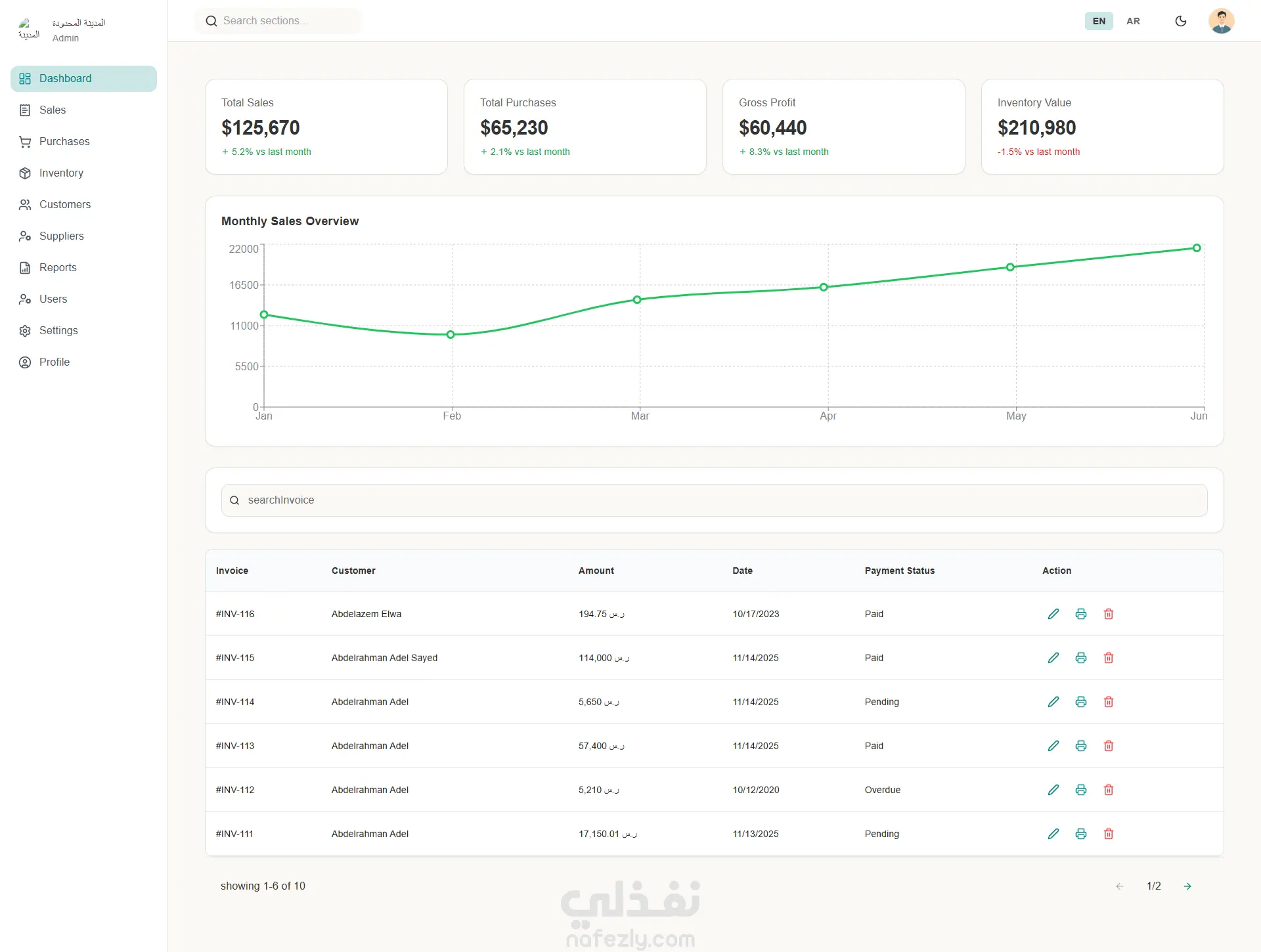The height and width of the screenshot is (952, 1261).
Task: Open the Suppliers page in the sidebar
Action: pyautogui.click(x=61, y=236)
